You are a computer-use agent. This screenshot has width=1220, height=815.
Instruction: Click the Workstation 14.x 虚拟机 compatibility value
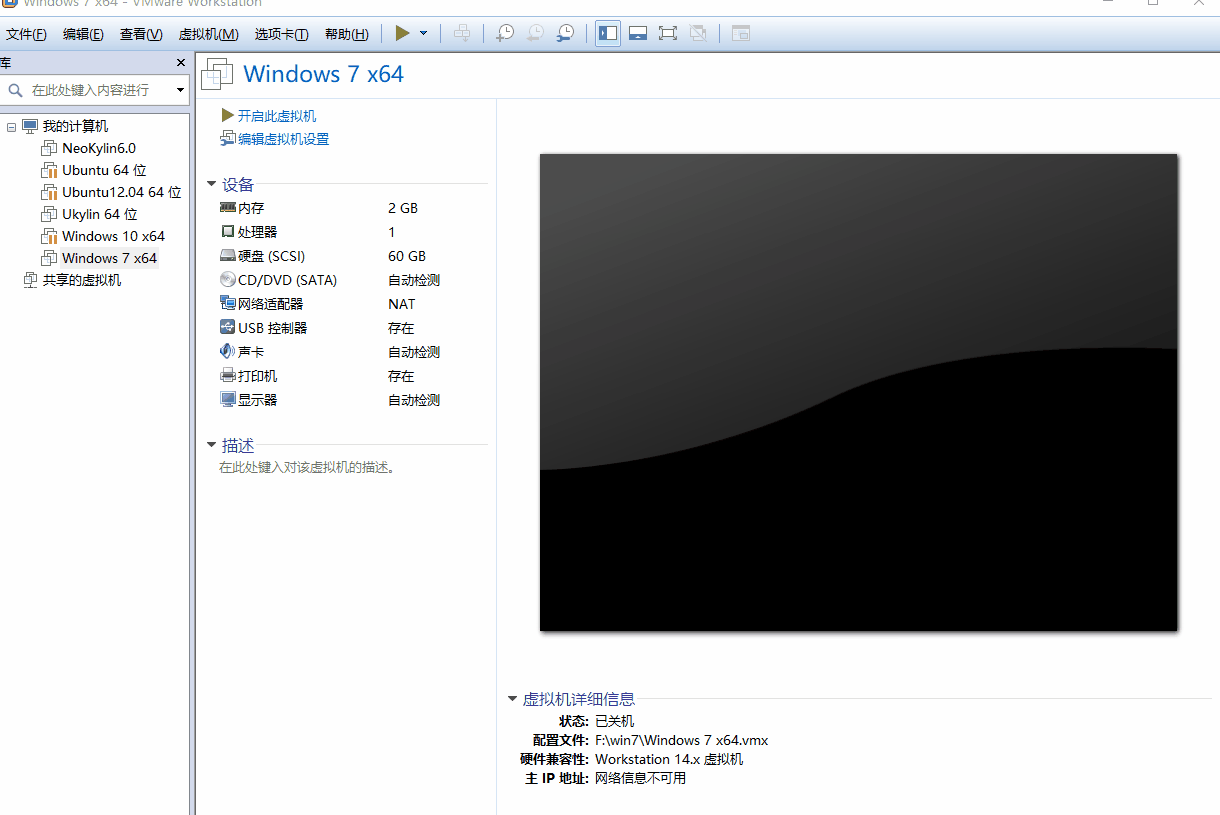669,759
